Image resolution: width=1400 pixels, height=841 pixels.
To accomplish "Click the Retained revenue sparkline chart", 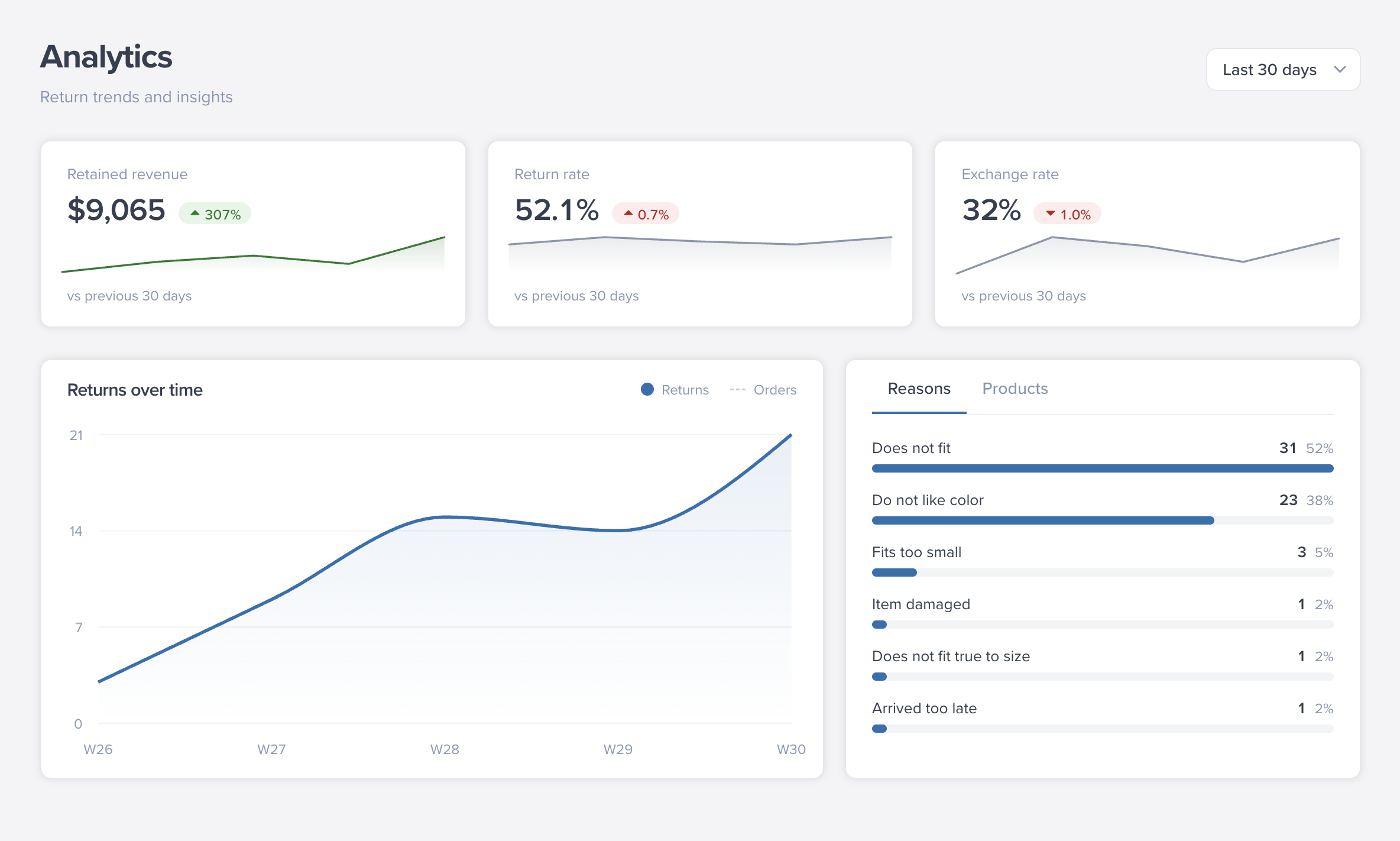I will 253,254.
